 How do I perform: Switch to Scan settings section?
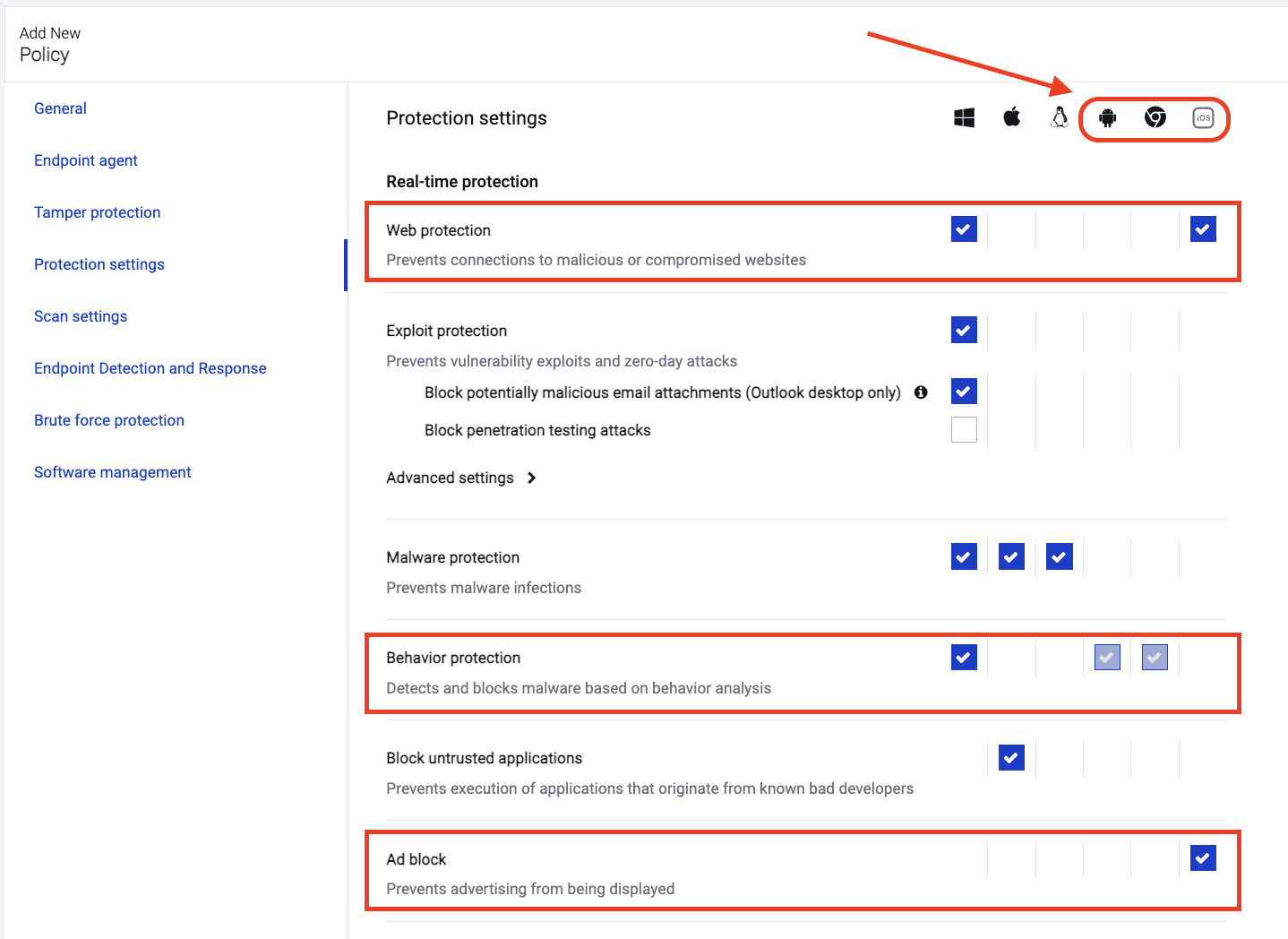tap(81, 316)
